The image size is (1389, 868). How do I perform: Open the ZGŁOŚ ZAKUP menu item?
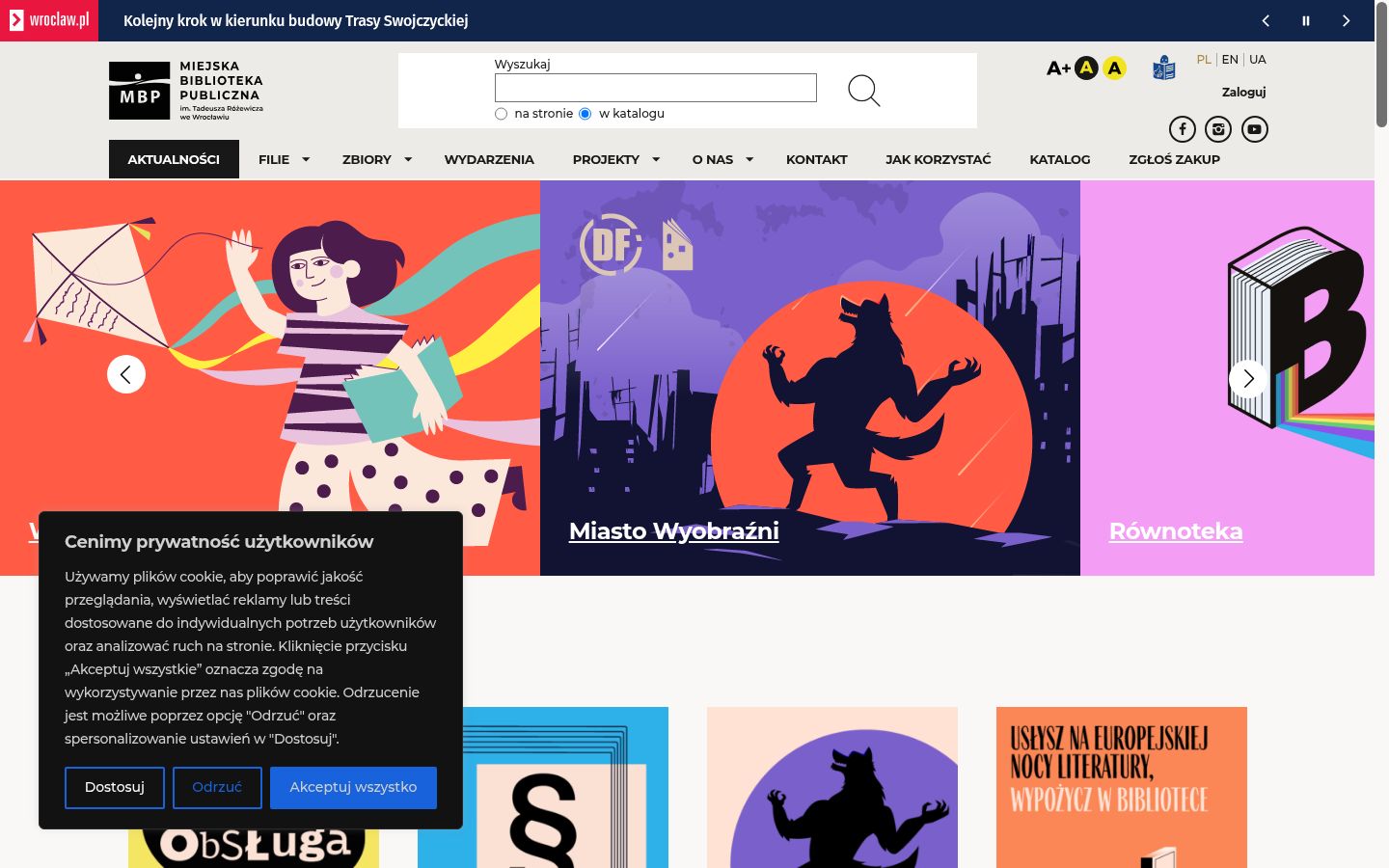(1175, 160)
